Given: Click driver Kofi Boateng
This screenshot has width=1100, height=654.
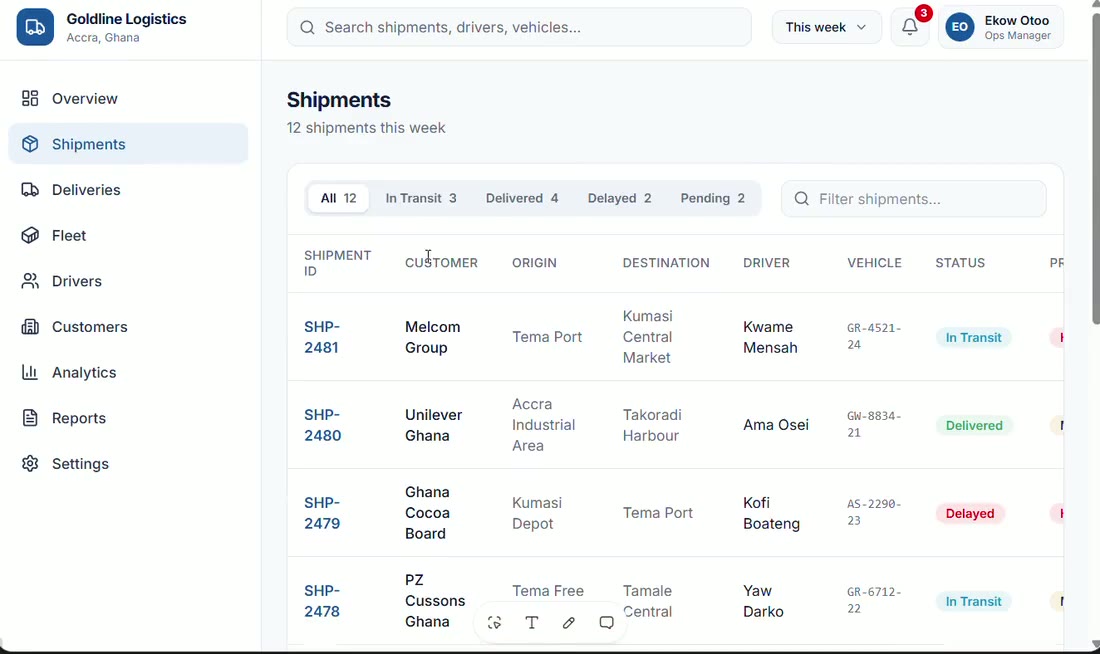Looking at the screenshot, I should (x=771, y=513).
